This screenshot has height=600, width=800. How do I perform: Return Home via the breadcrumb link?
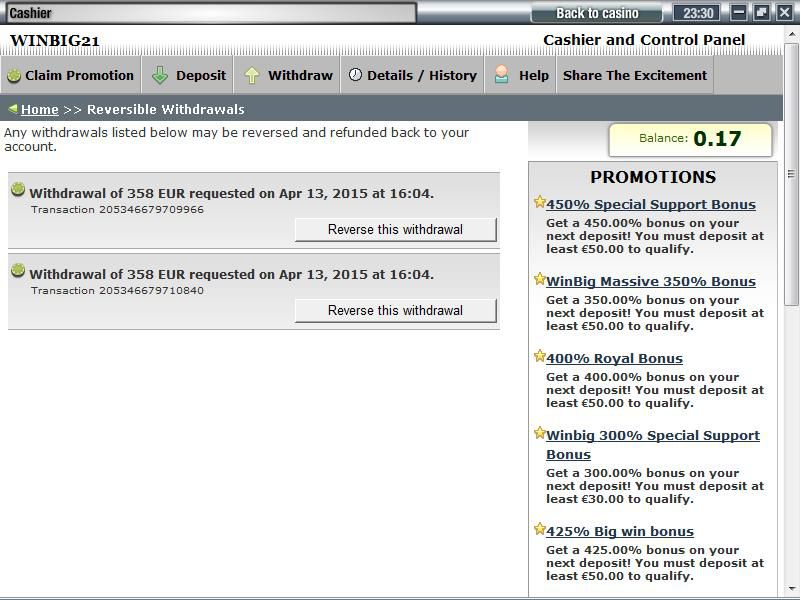(x=40, y=109)
